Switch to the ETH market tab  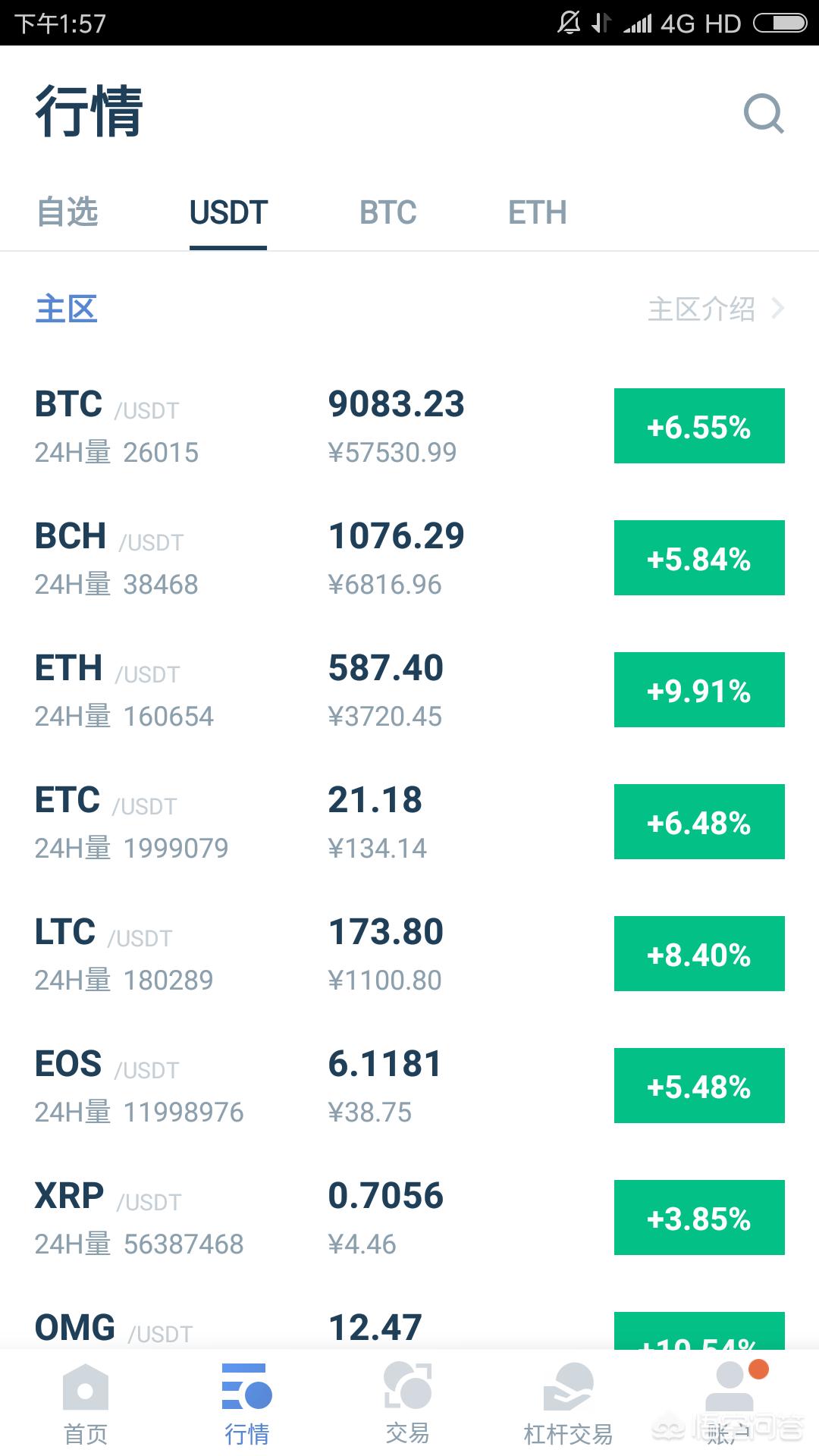tap(537, 212)
